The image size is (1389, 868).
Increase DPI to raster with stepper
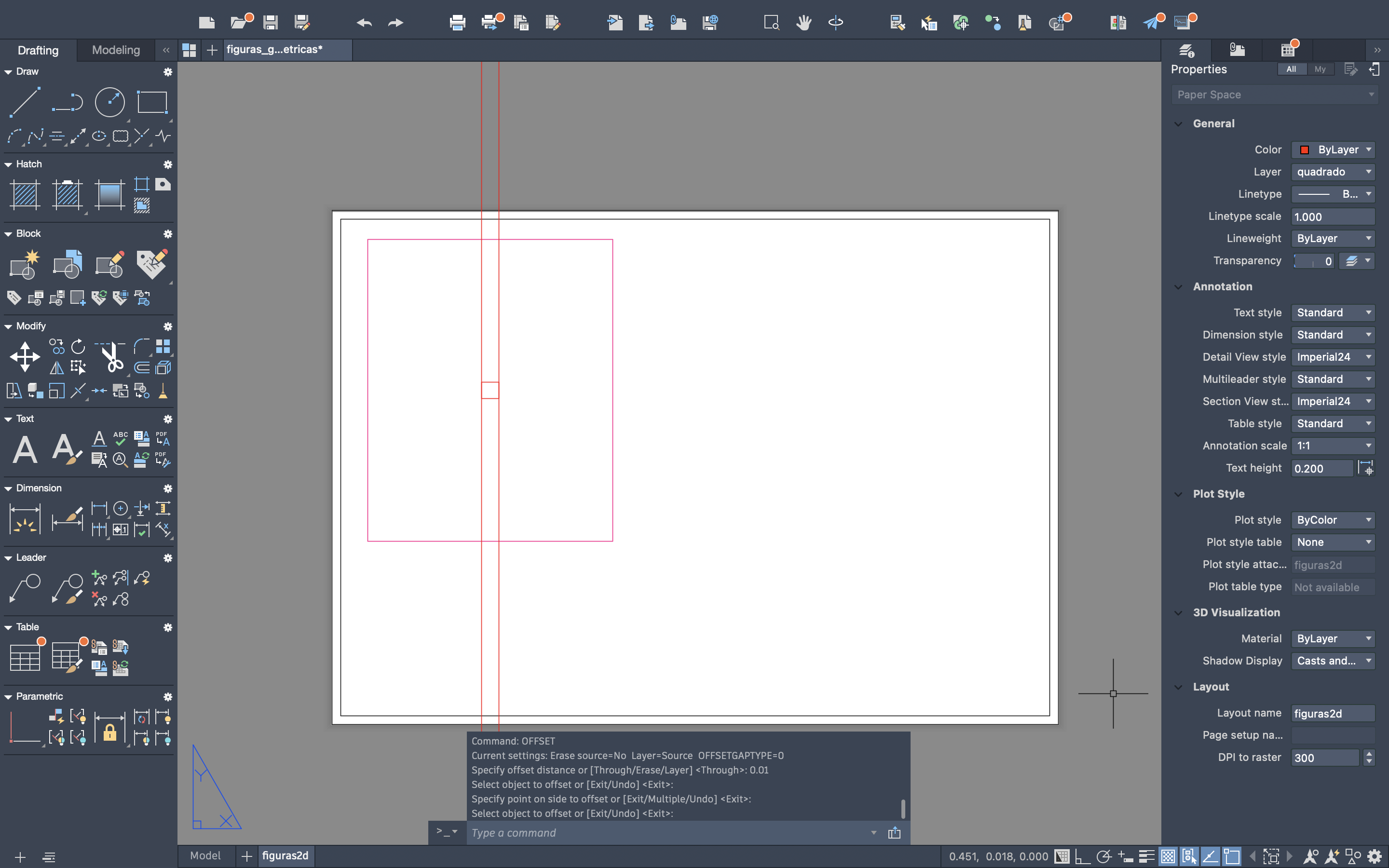tap(1369, 754)
